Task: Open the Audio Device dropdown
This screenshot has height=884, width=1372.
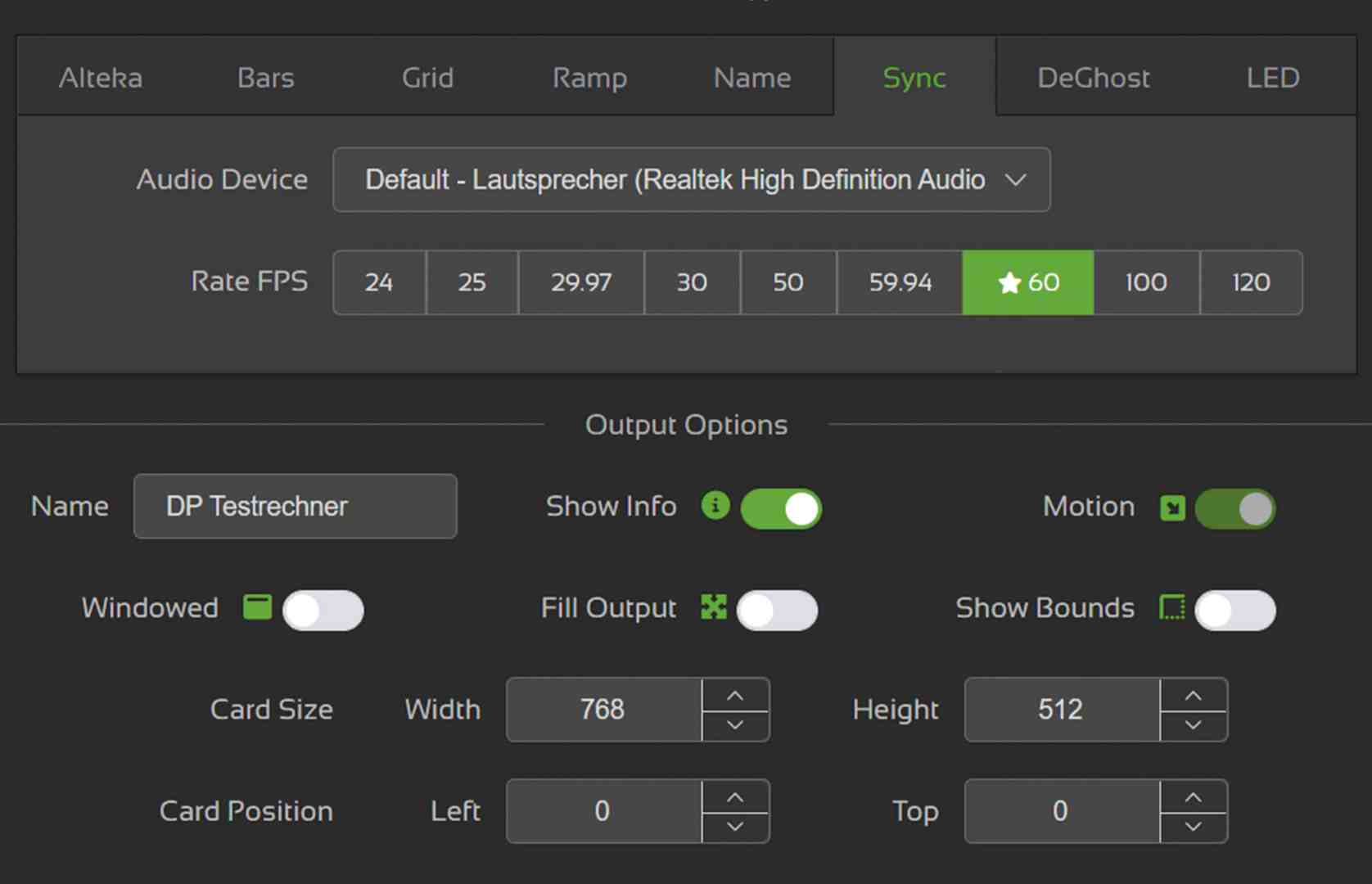Action: 1015,180
